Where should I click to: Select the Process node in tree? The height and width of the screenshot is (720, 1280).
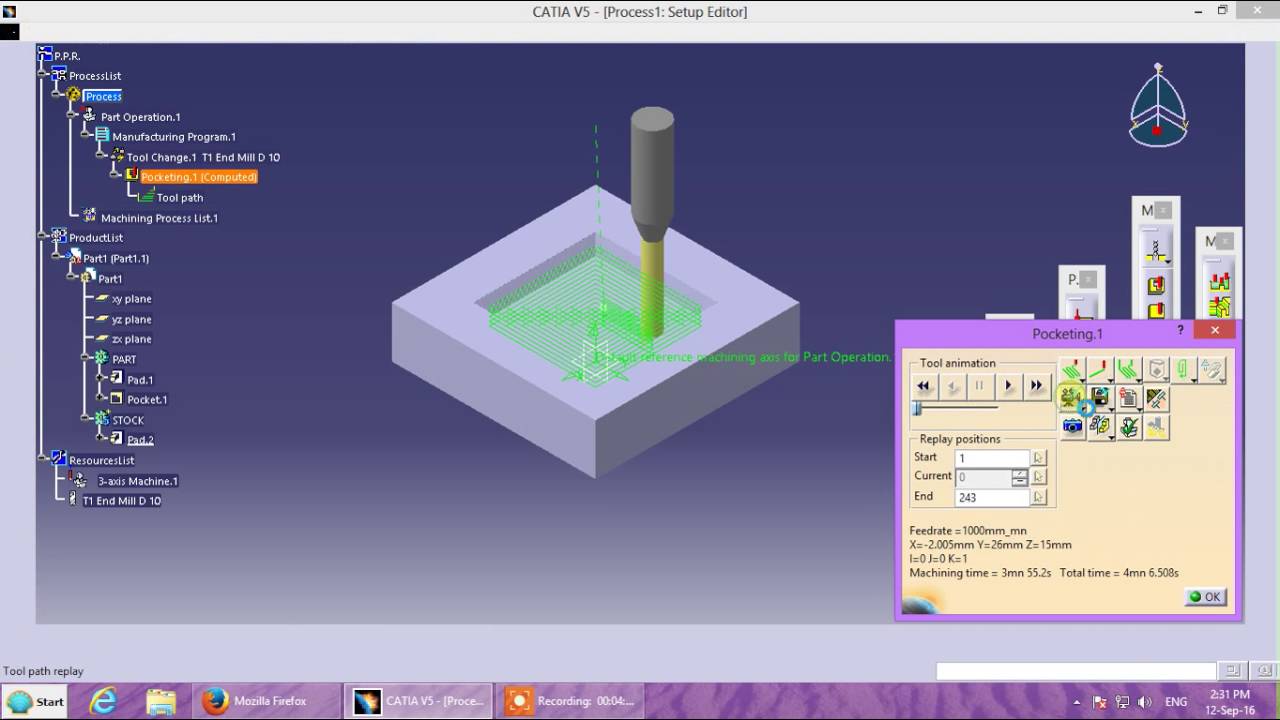coord(103,96)
